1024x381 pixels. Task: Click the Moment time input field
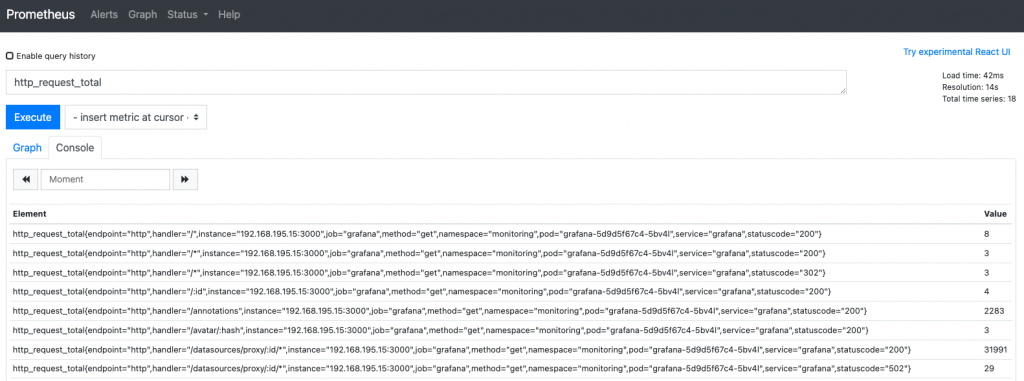pyautogui.click(x=105, y=179)
